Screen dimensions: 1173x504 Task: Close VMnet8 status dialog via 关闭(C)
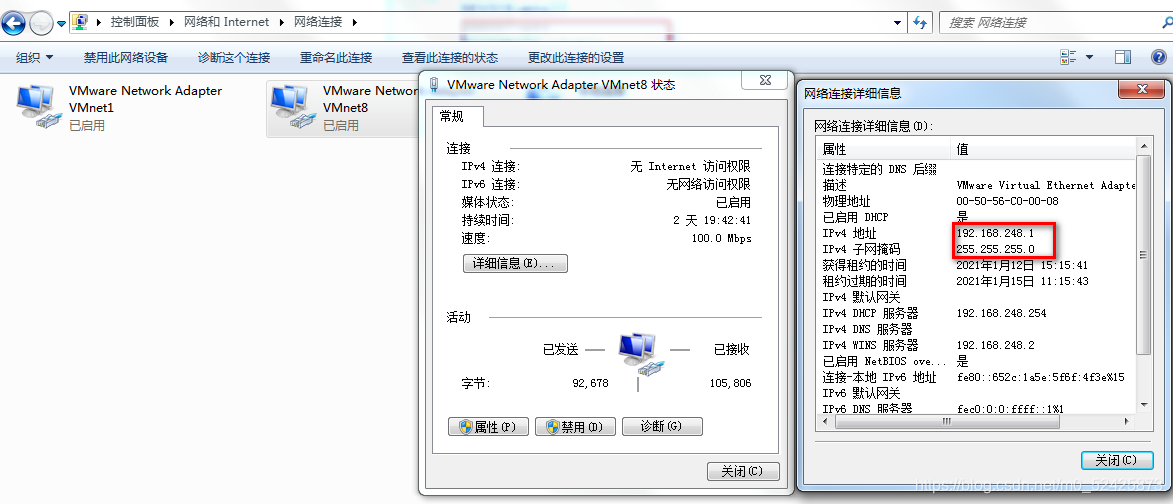coord(743,471)
